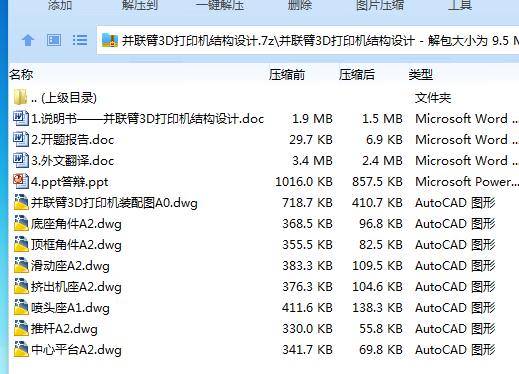Viewport: 519px width, 374px height.
Task: Select file 中心平台A2.dwg
Action: [76, 350]
